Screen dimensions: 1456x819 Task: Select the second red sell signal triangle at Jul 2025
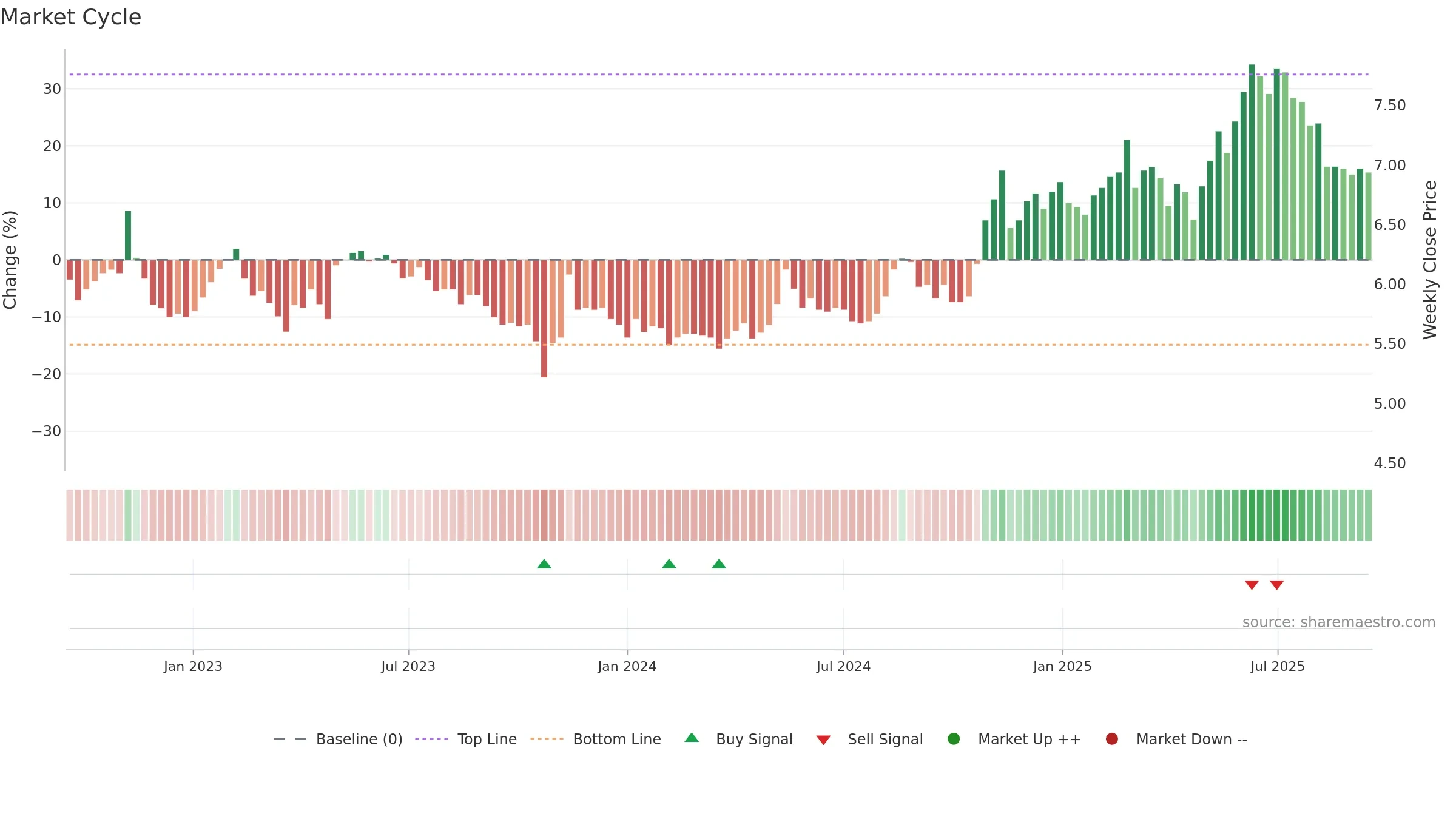click(1276, 585)
